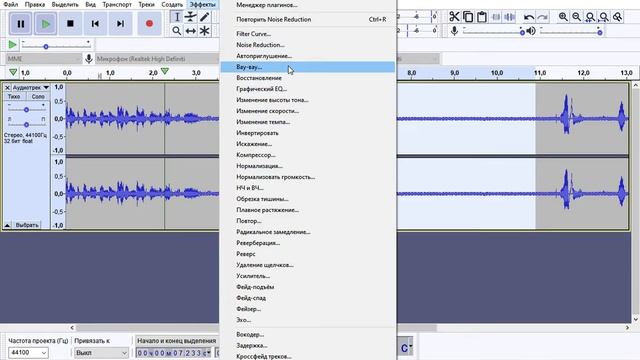The height and width of the screenshot is (360, 640).
Task: Close the audio track with X button
Action: coord(7,88)
